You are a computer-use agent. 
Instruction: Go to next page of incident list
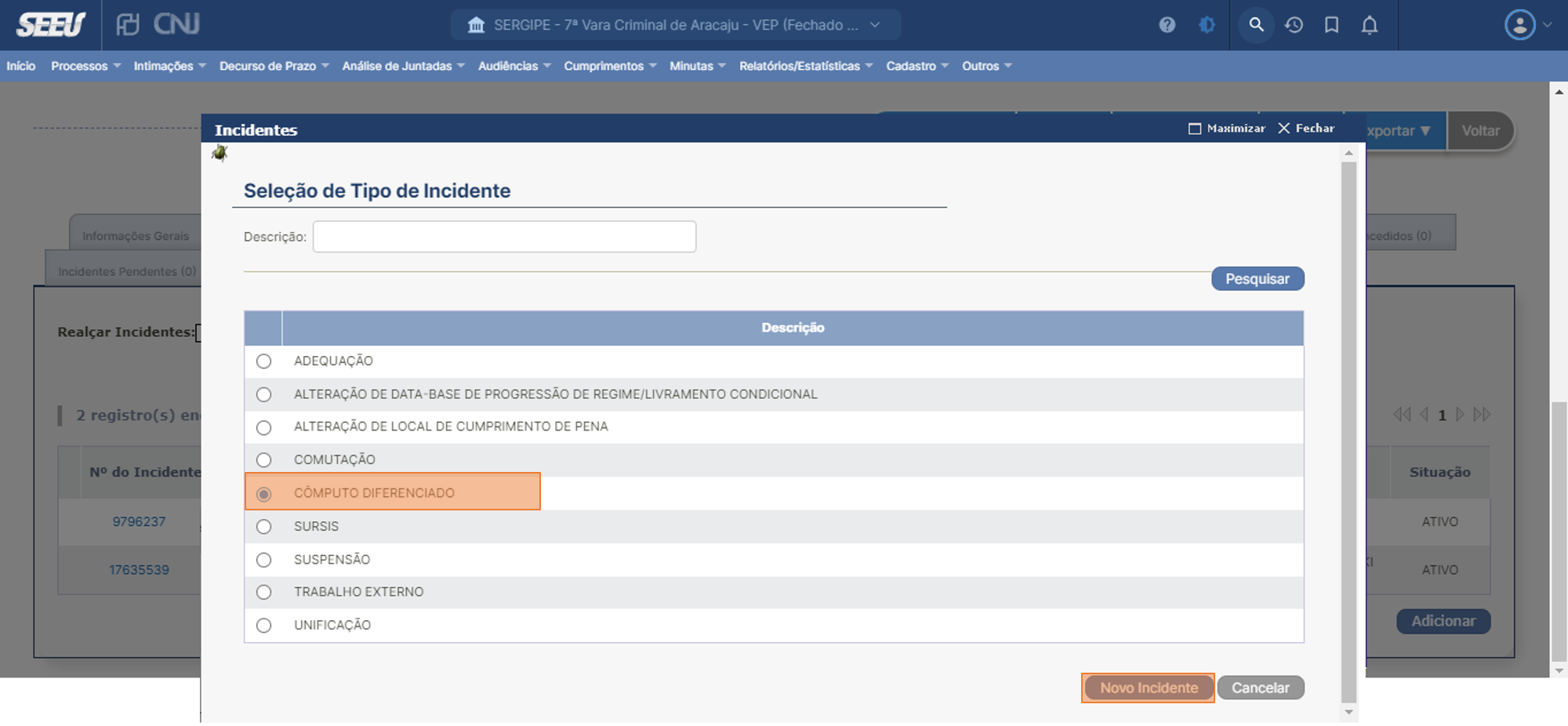point(1460,414)
